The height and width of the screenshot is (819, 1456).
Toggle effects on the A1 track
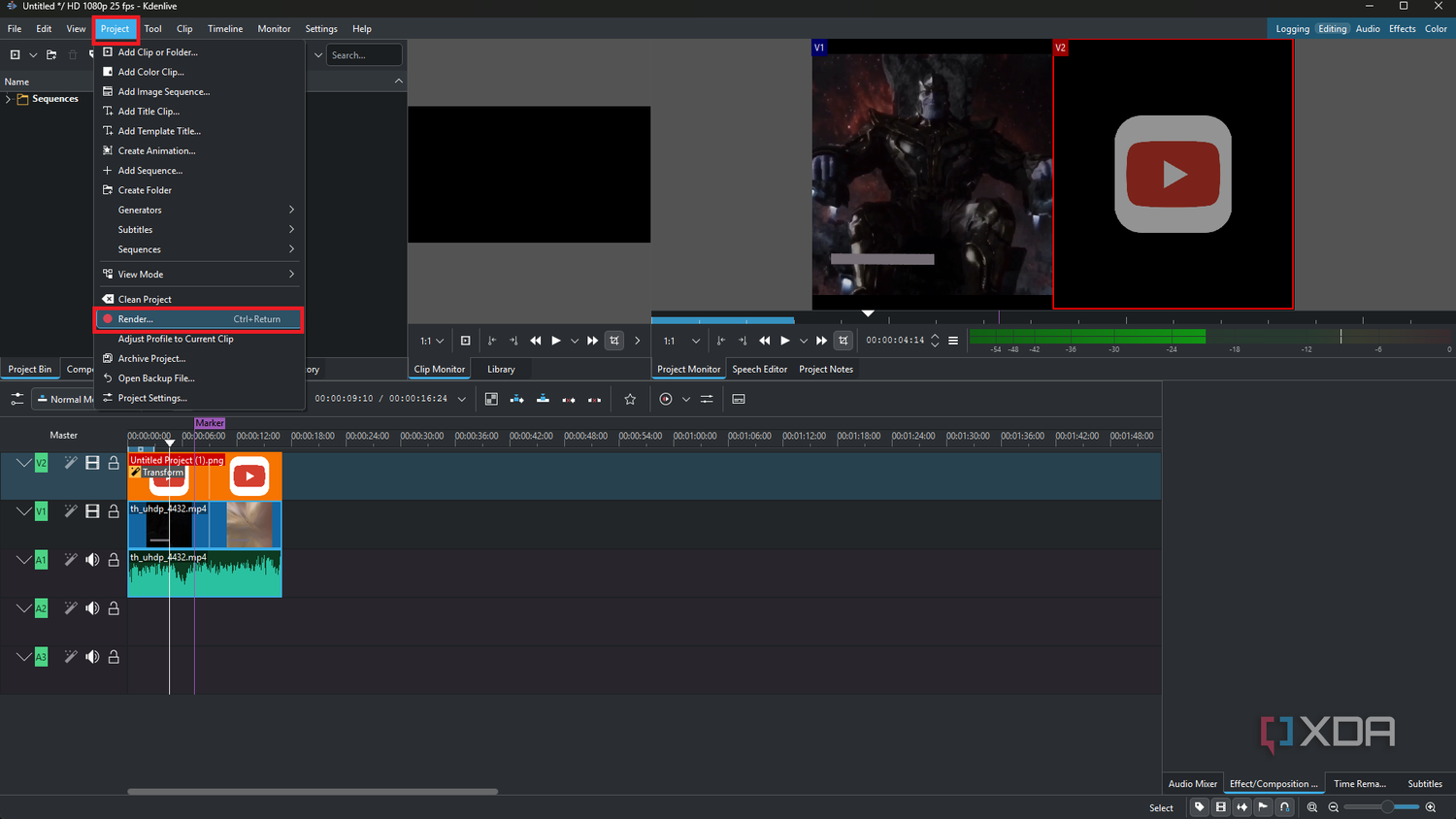tap(71, 560)
